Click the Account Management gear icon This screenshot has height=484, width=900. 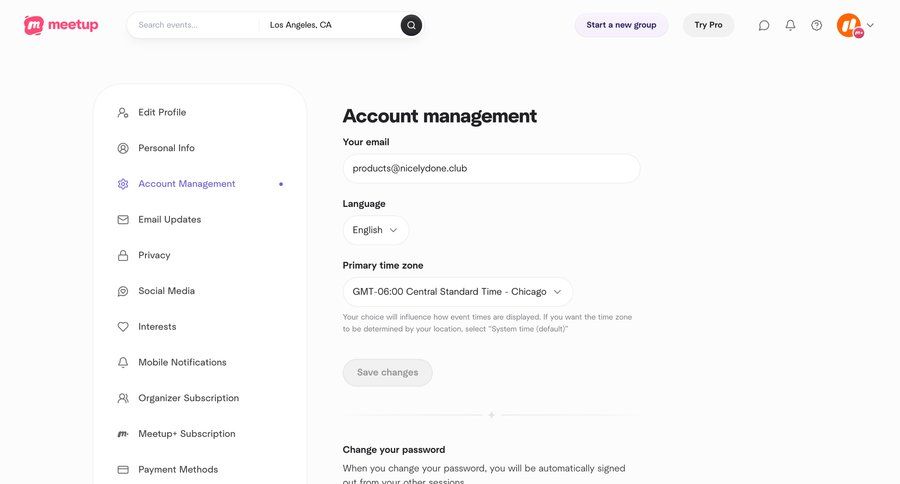click(x=123, y=184)
